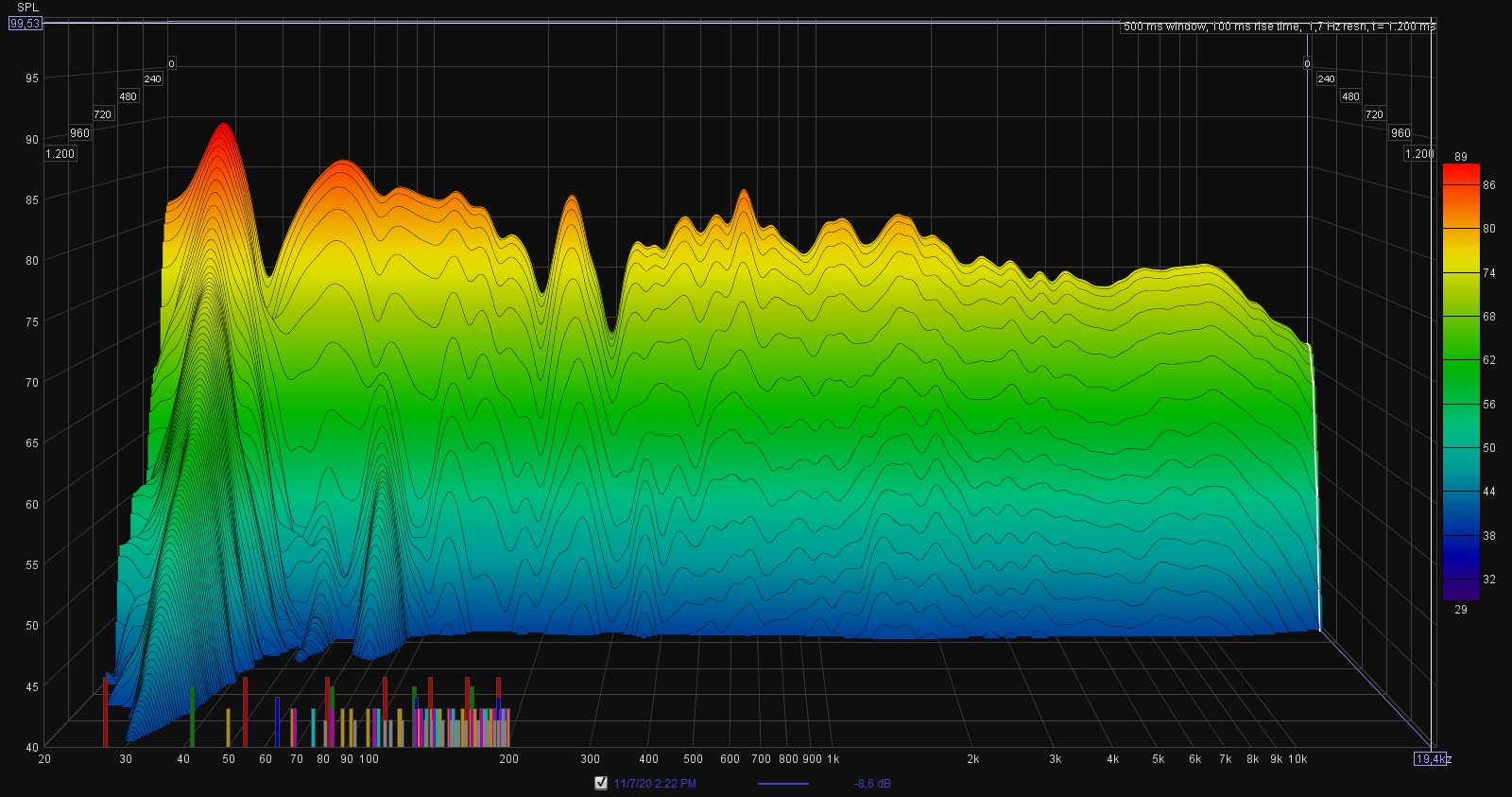
Task: Click the 19,4k frequency limit field
Action: click(x=1432, y=758)
